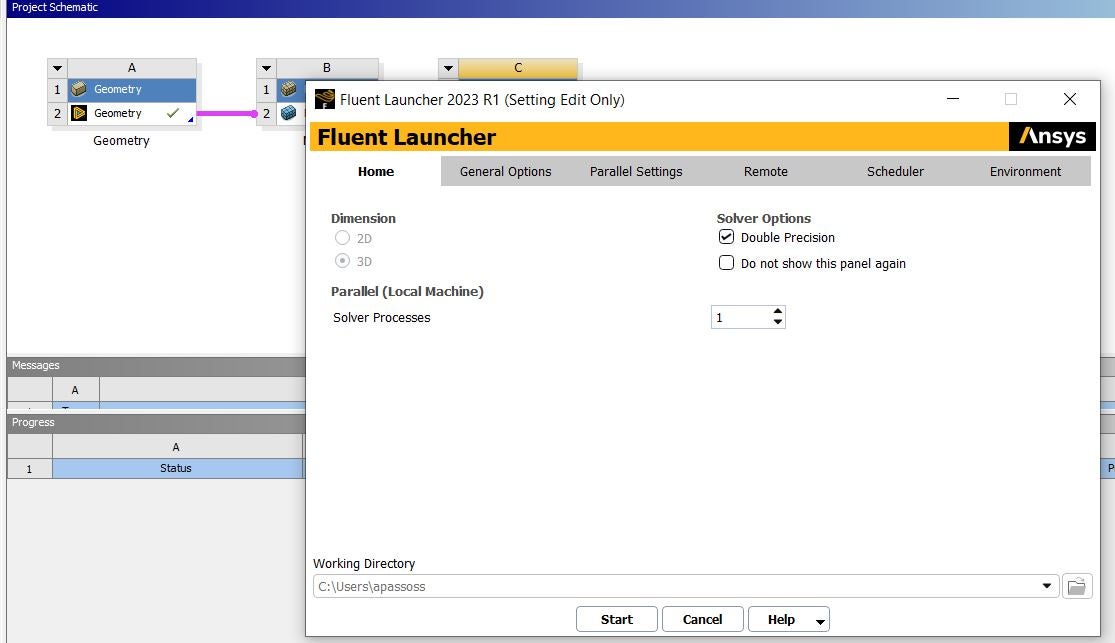Click the Solver Processes number field
Image resolution: width=1115 pixels, height=643 pixels.
[x=741, y=317]
